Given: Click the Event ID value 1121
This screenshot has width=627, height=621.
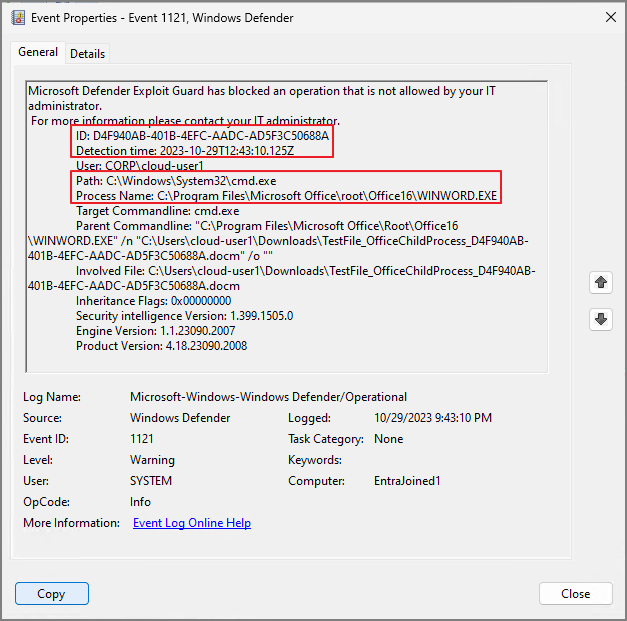Looking at the screenshot, I should (x=142, y=439).
